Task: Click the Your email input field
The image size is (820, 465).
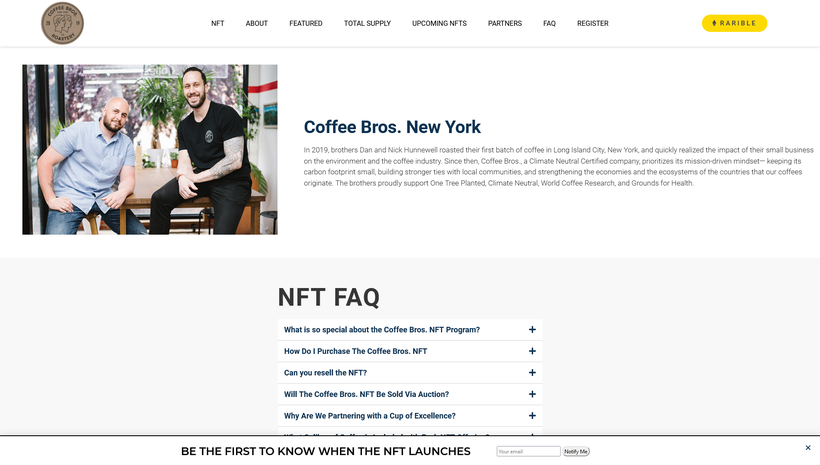Action: pos(528,452)
